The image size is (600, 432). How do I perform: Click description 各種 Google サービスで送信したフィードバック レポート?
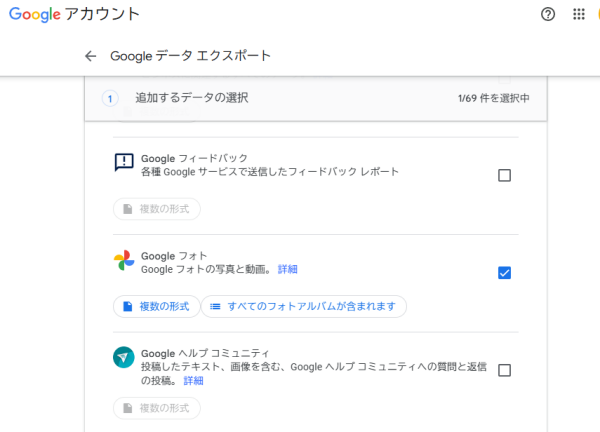(270, 172)
